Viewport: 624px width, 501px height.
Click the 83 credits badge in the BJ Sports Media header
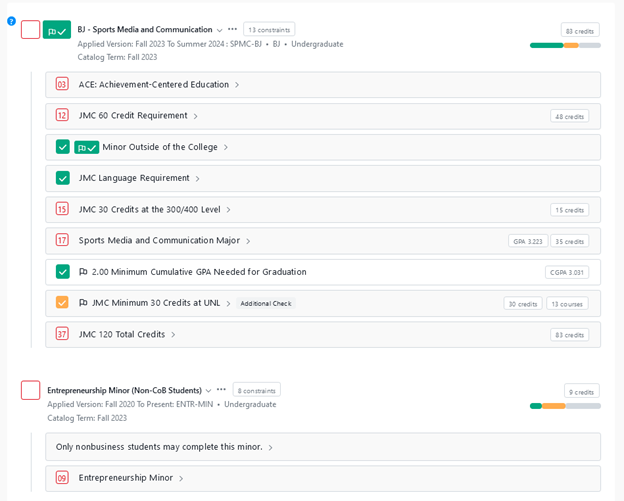pos(580,31)
